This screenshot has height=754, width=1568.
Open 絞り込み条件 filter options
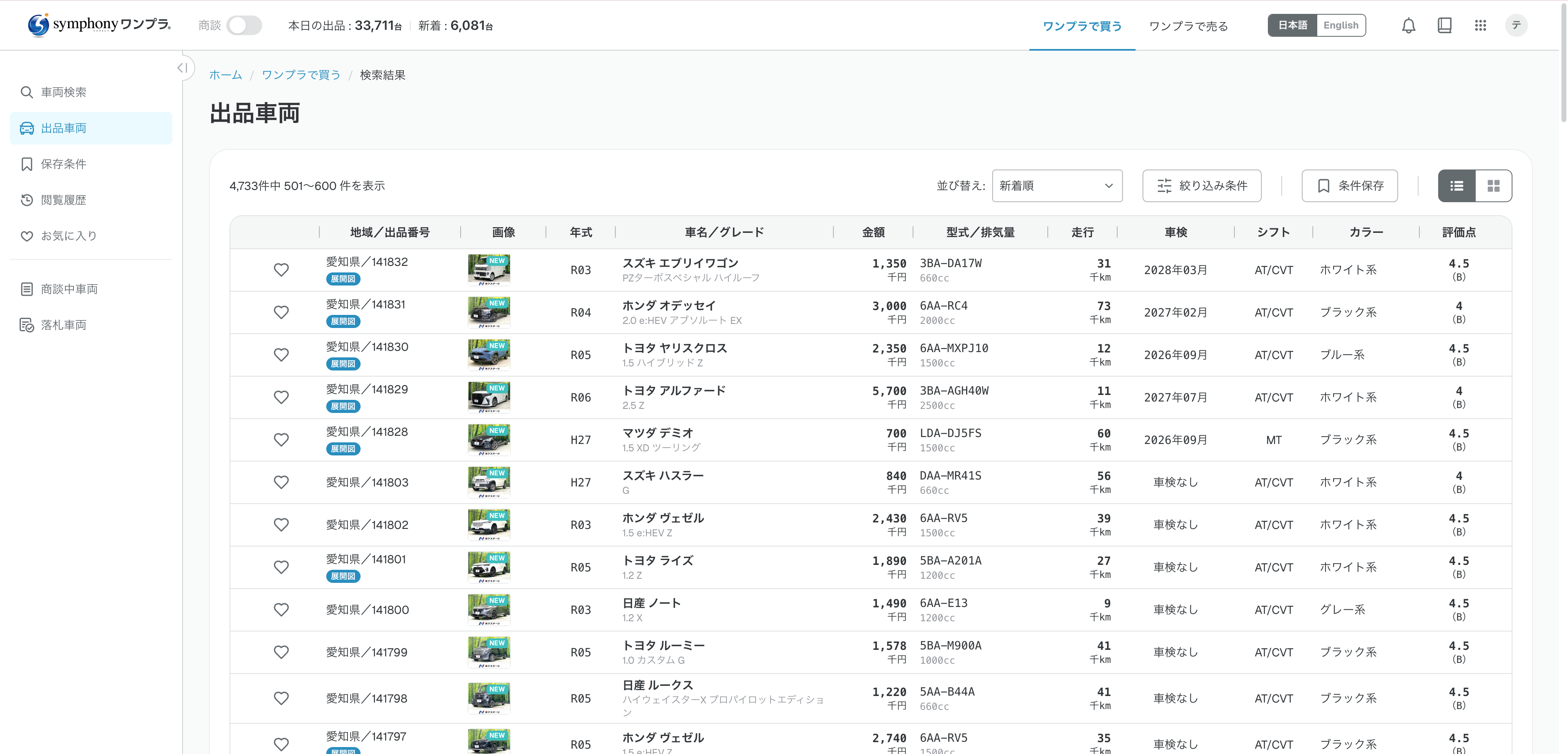point(1202,186)
